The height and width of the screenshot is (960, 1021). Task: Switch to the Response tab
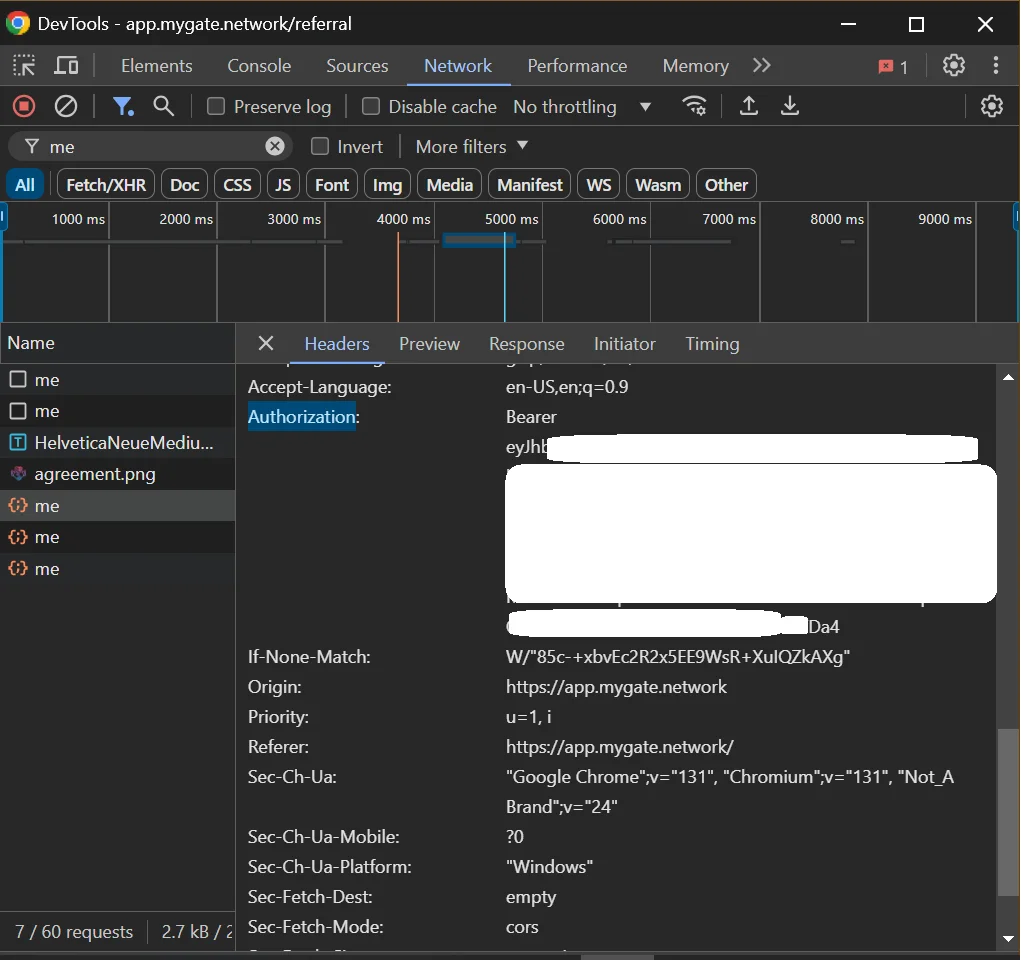[526, 343]
